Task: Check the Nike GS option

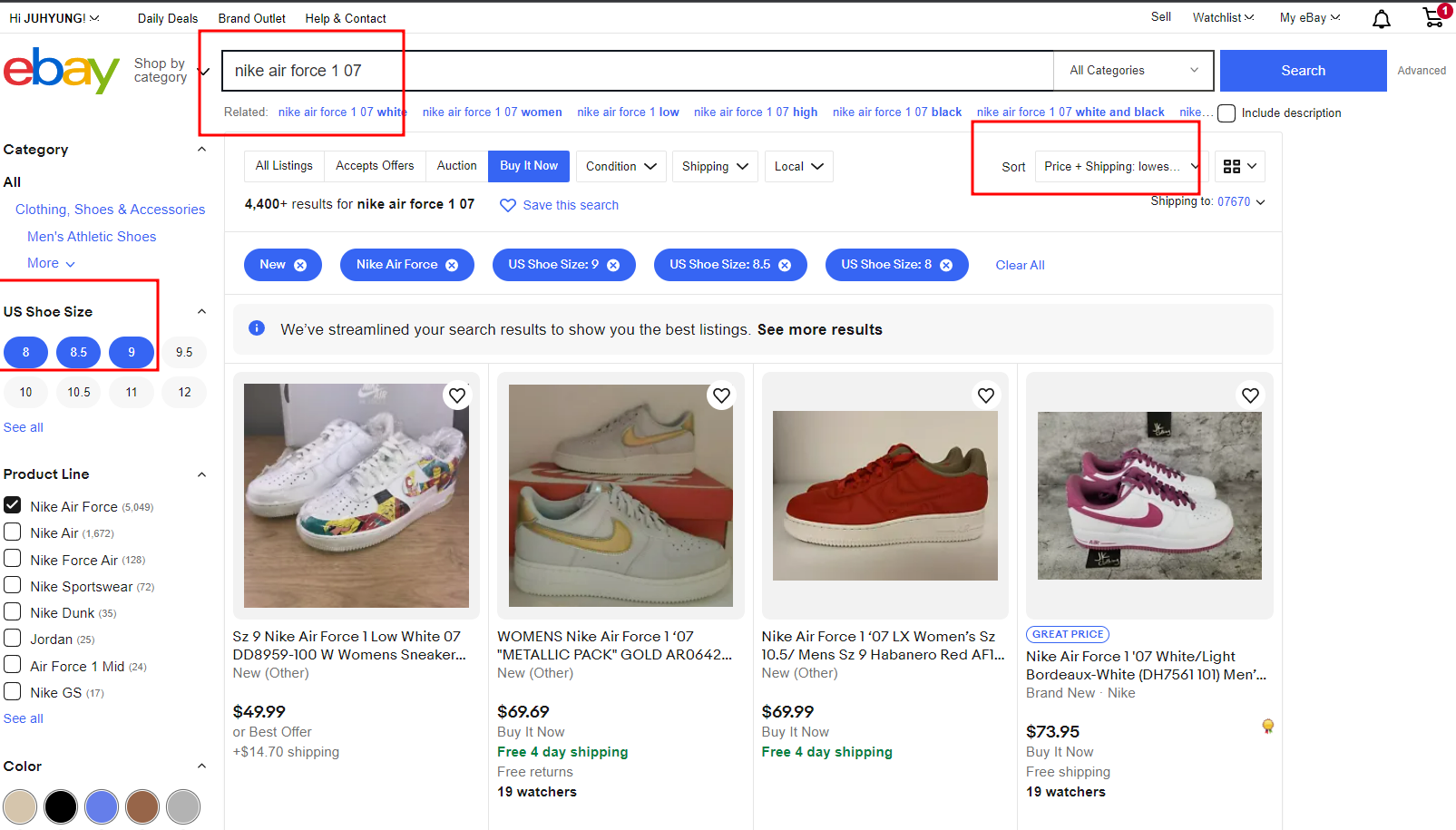Action: click(x=13, y=691)
